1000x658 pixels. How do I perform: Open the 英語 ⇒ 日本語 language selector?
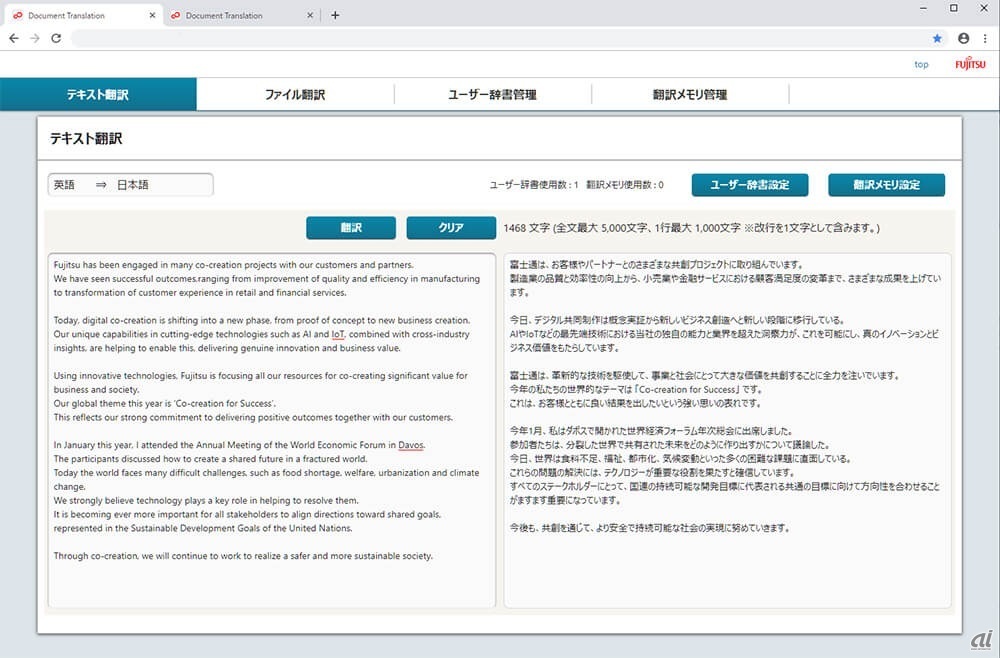(130, 185)
